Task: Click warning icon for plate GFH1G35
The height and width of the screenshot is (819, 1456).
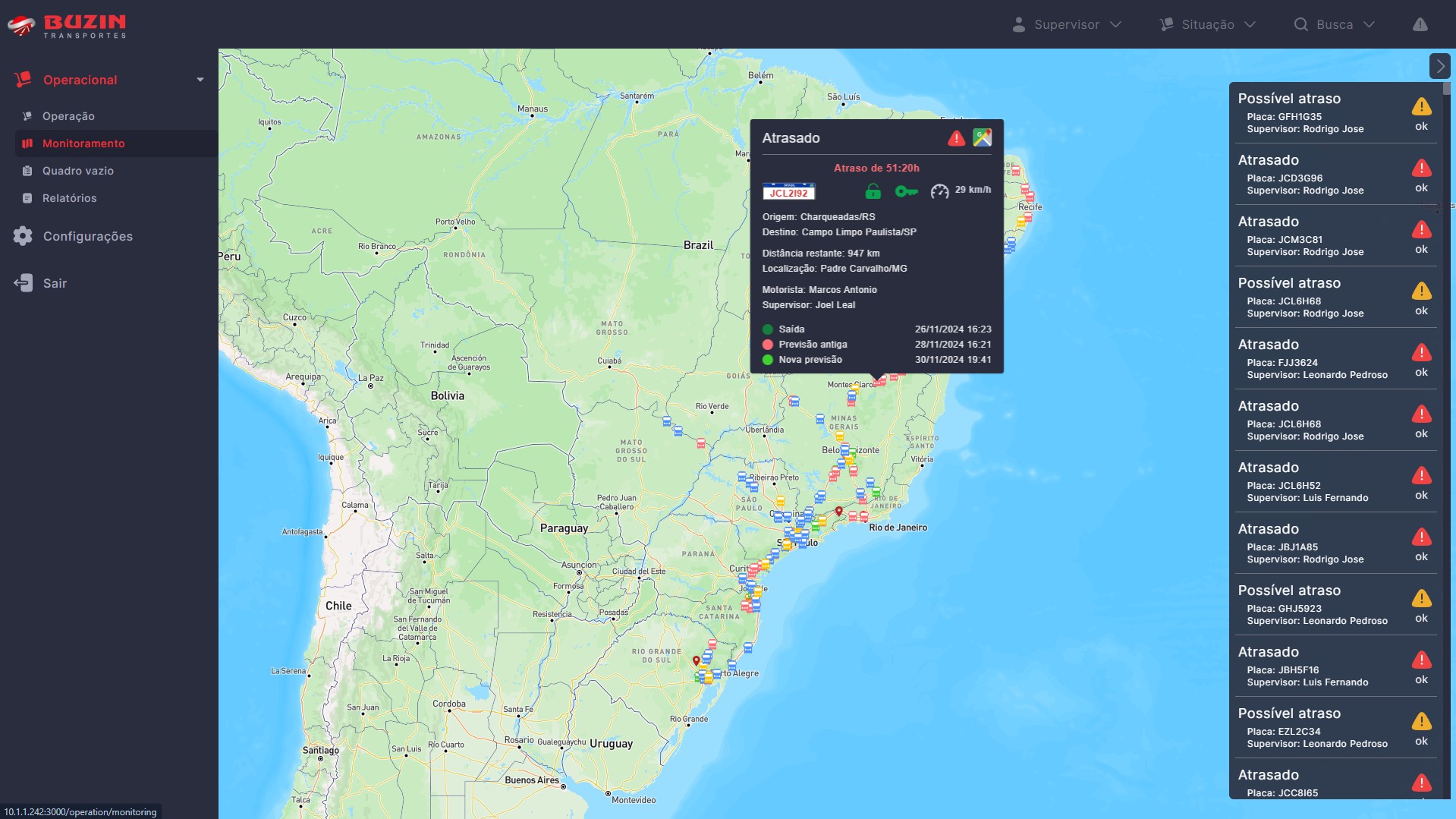Action: 1422,107
